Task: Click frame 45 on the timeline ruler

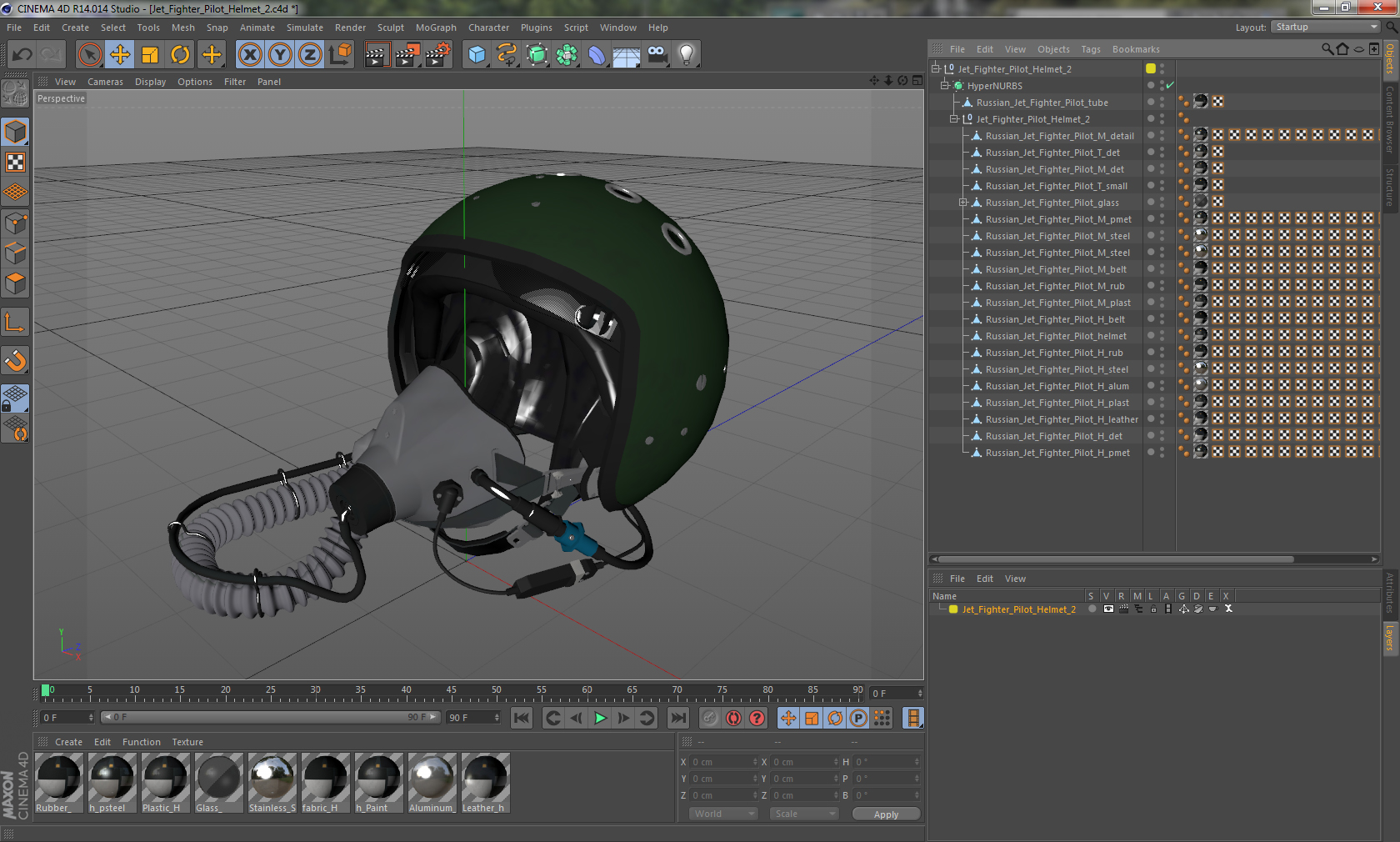Action: click(x=451, y=692)
